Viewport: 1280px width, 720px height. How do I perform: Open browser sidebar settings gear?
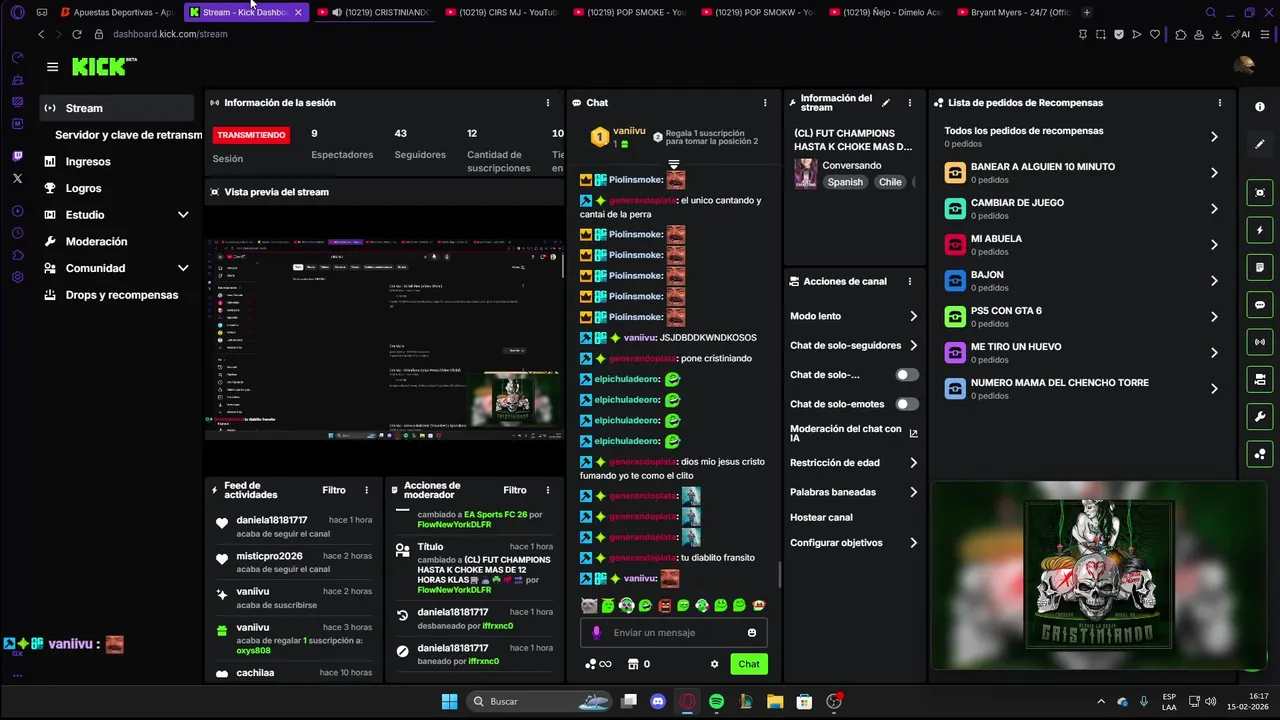[17, 277]
